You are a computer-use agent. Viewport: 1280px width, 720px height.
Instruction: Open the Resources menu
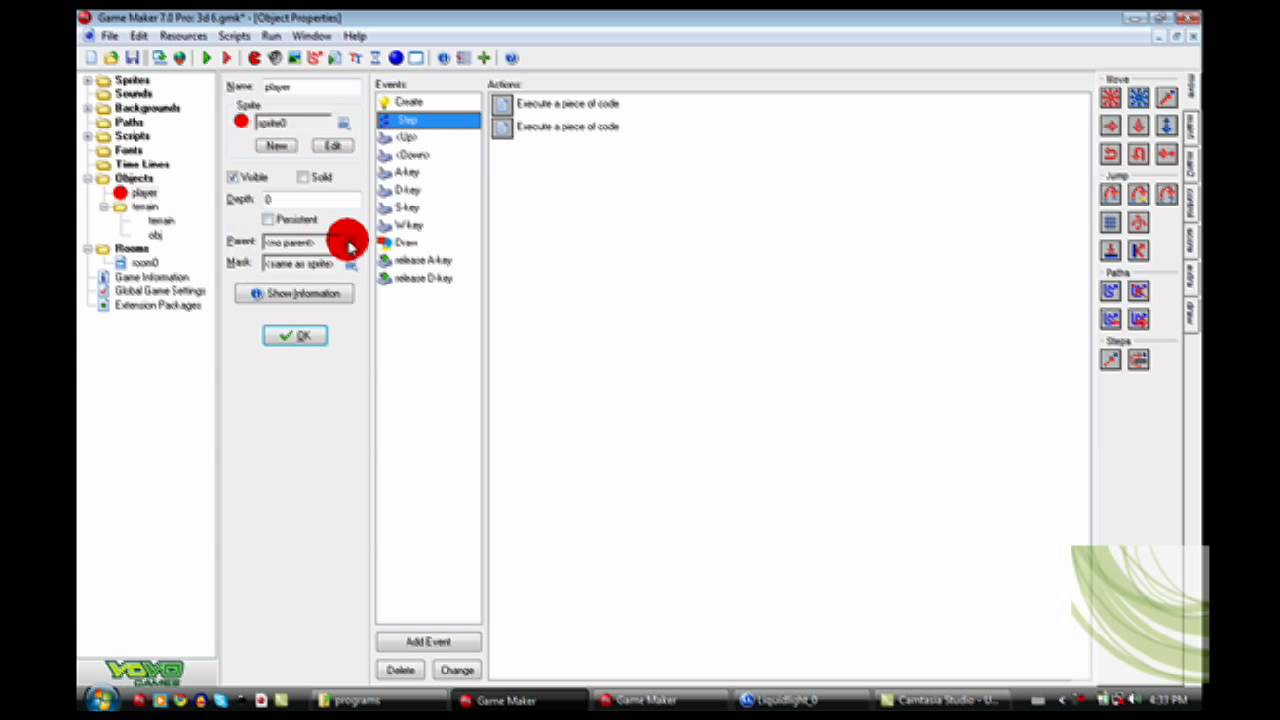pos(183,36)
